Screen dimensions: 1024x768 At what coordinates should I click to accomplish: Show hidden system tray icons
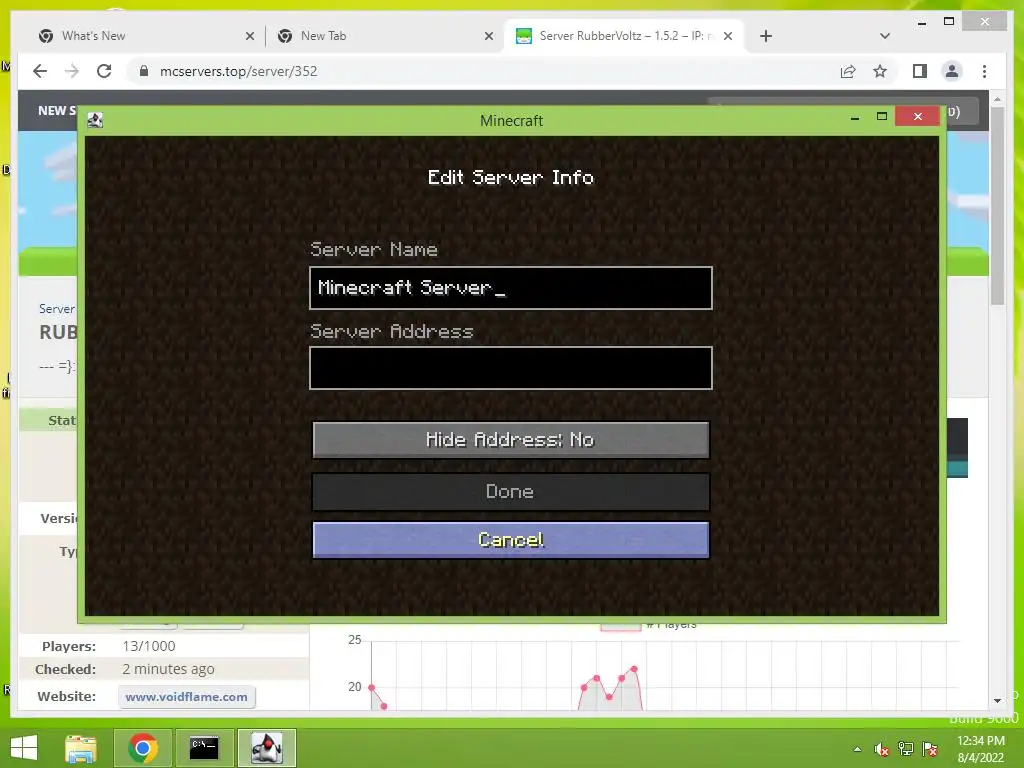857,749
